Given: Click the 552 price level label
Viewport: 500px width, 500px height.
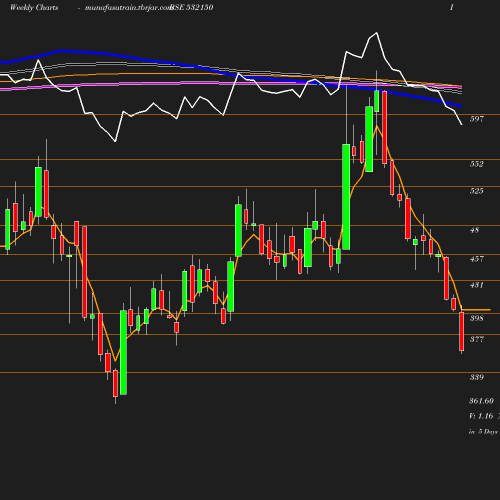Looking at the screenshot, I should point(476,164).
